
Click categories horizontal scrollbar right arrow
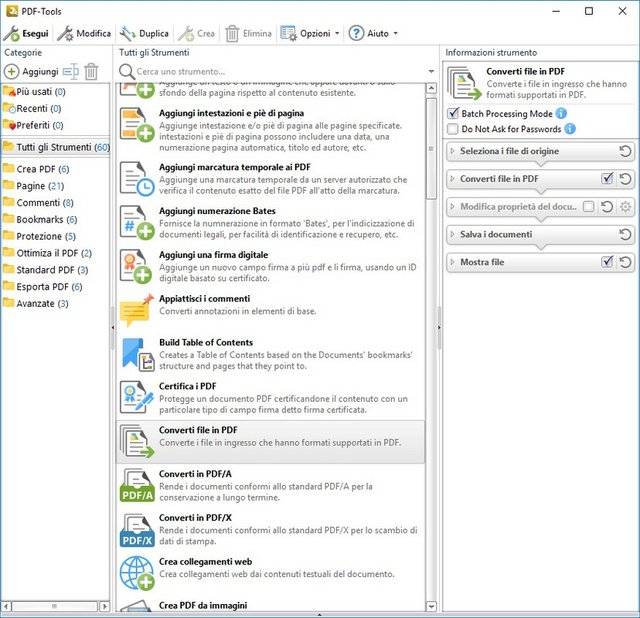(104, 606)
